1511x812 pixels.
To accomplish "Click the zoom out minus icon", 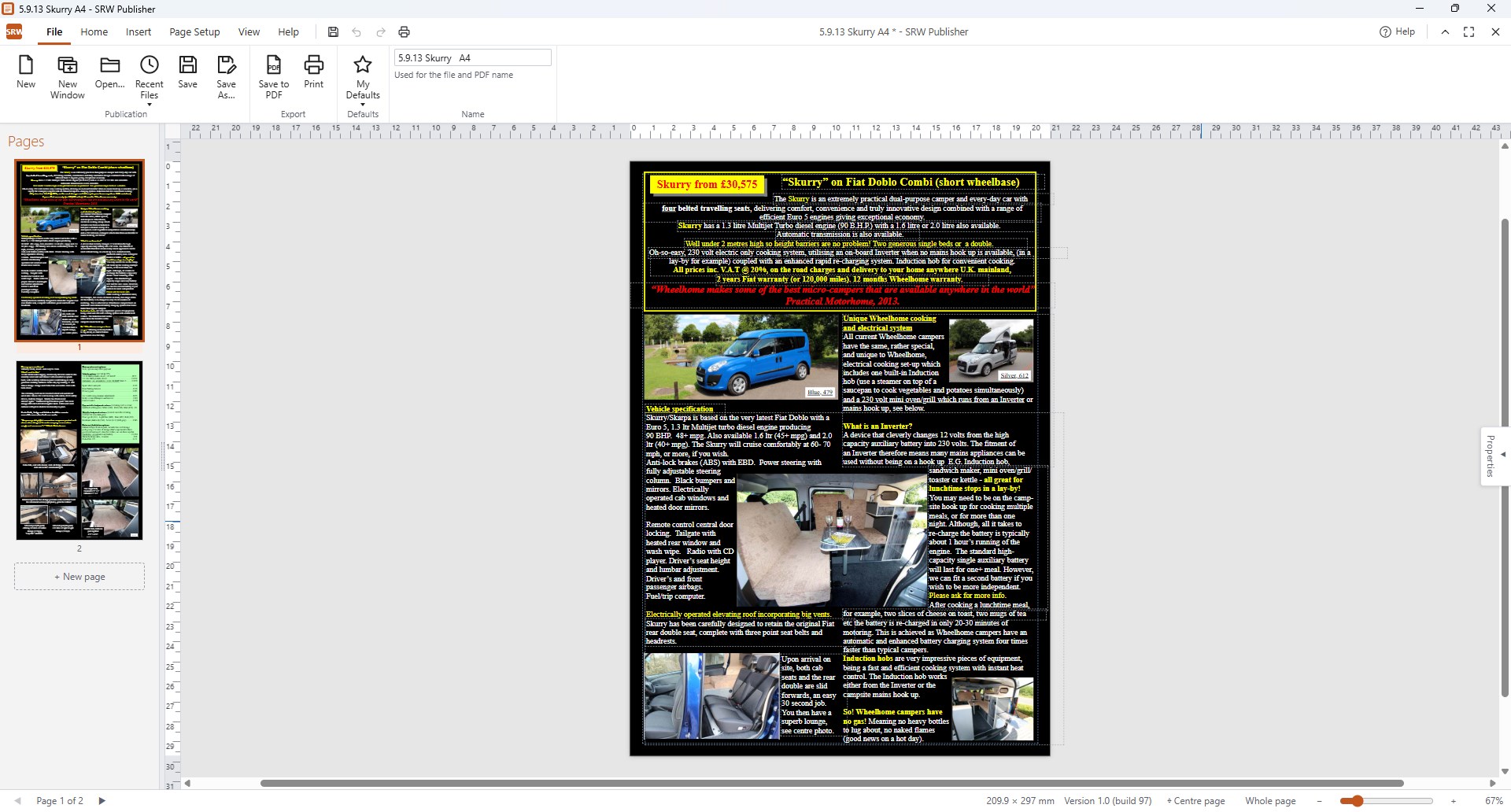I will coord(1319,801).
